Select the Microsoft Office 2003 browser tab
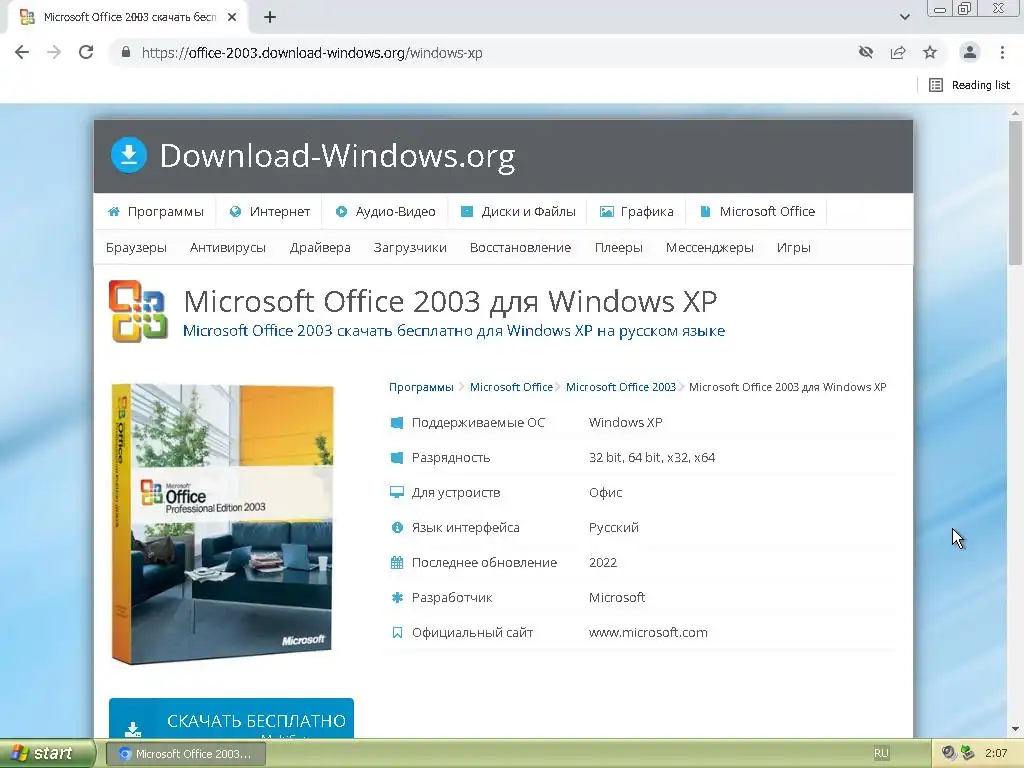 (127, 18)
